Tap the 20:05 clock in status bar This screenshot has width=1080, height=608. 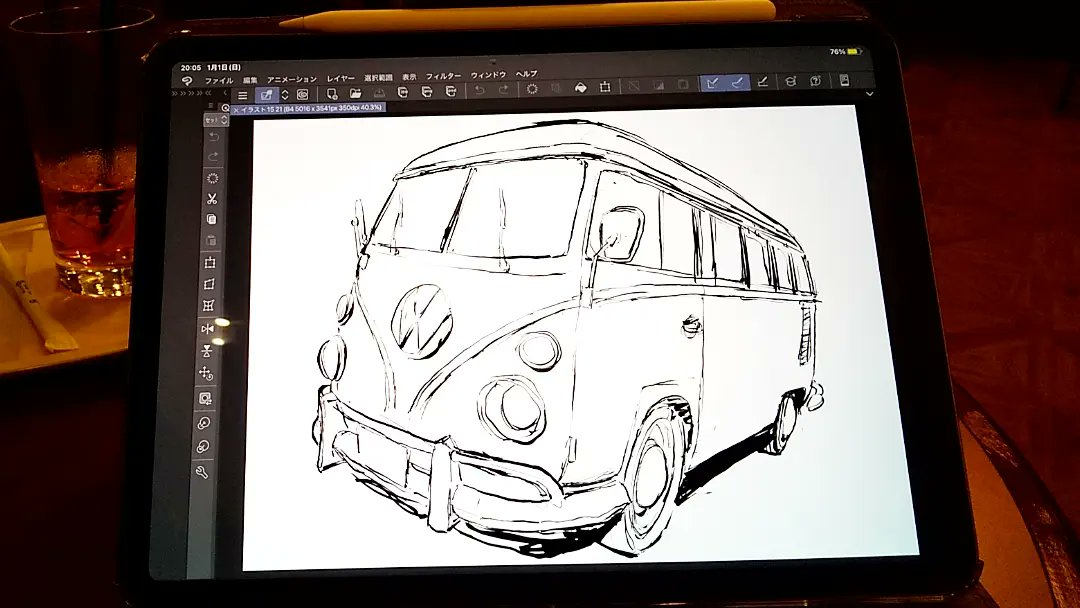[x=190, y=68]
